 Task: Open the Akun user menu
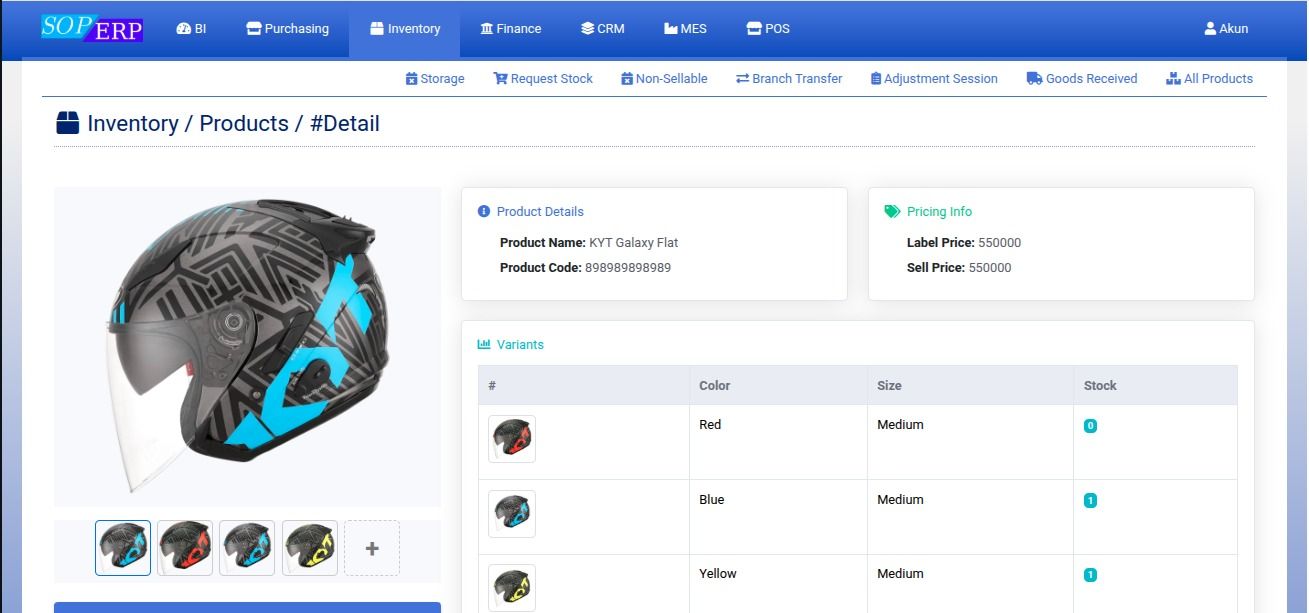pos(1226,28)
